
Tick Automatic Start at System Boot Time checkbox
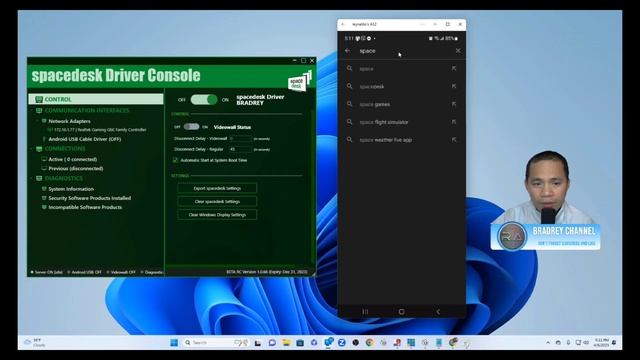pyautogui.click(x=176, y=160)
